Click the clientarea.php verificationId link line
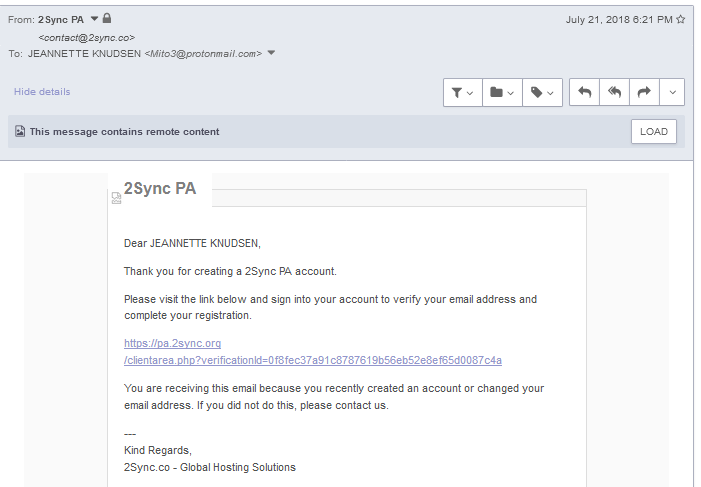This screenshot has width=701, height=487. (x=313, y=360)
